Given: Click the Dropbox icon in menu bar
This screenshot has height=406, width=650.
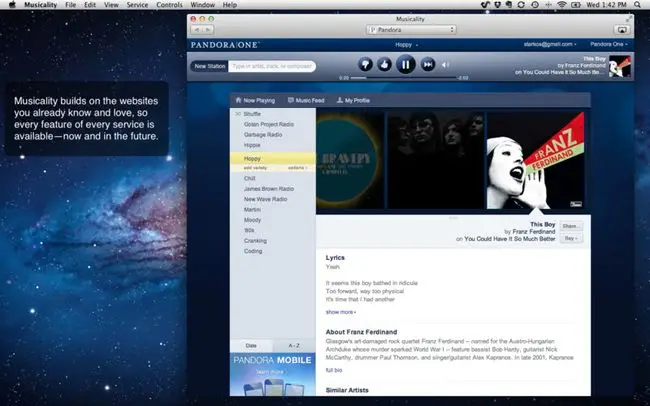Looking at the screenshot, I should [497, 5].
